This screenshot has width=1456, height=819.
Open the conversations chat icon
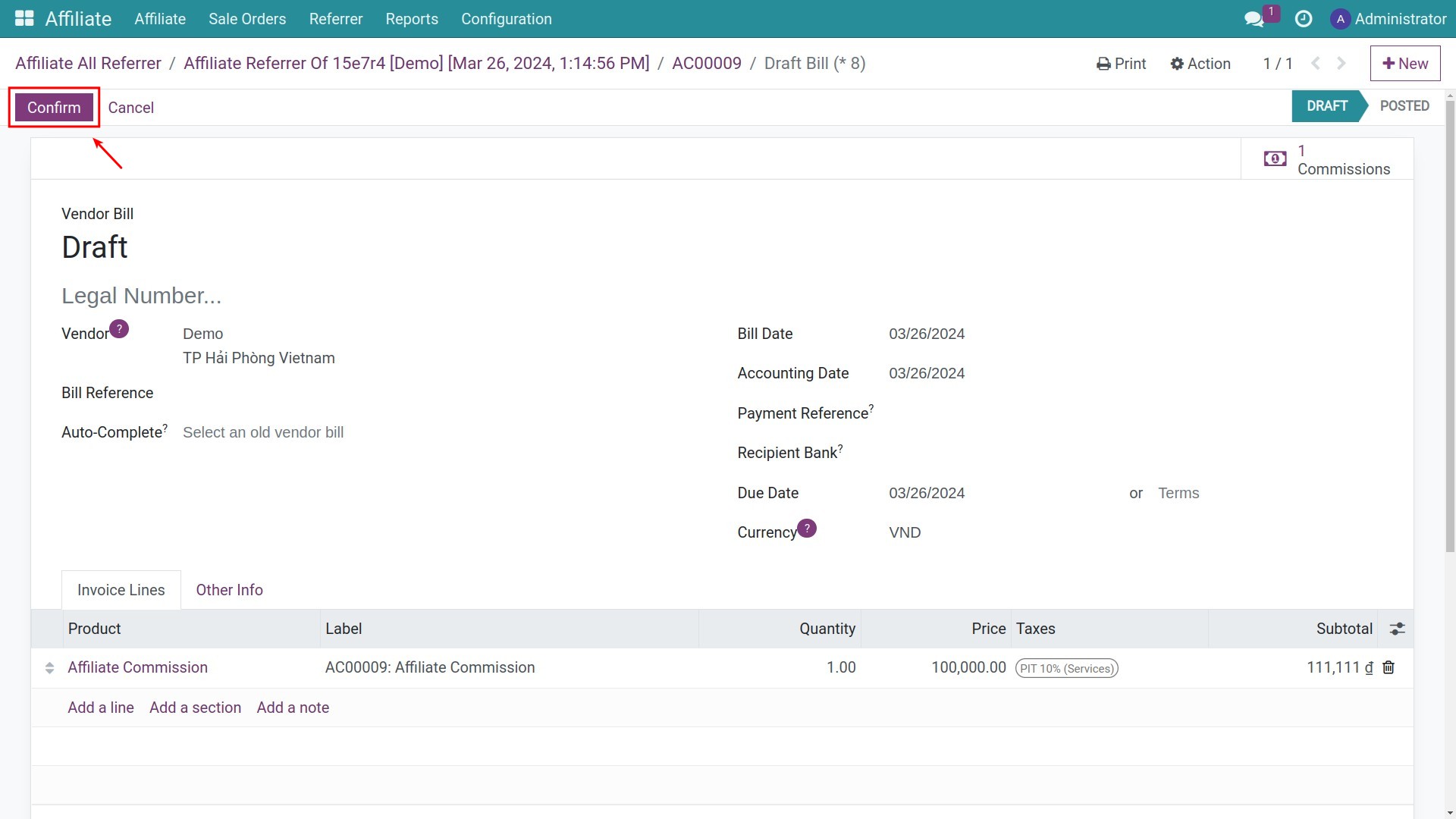coord(1254,19)
